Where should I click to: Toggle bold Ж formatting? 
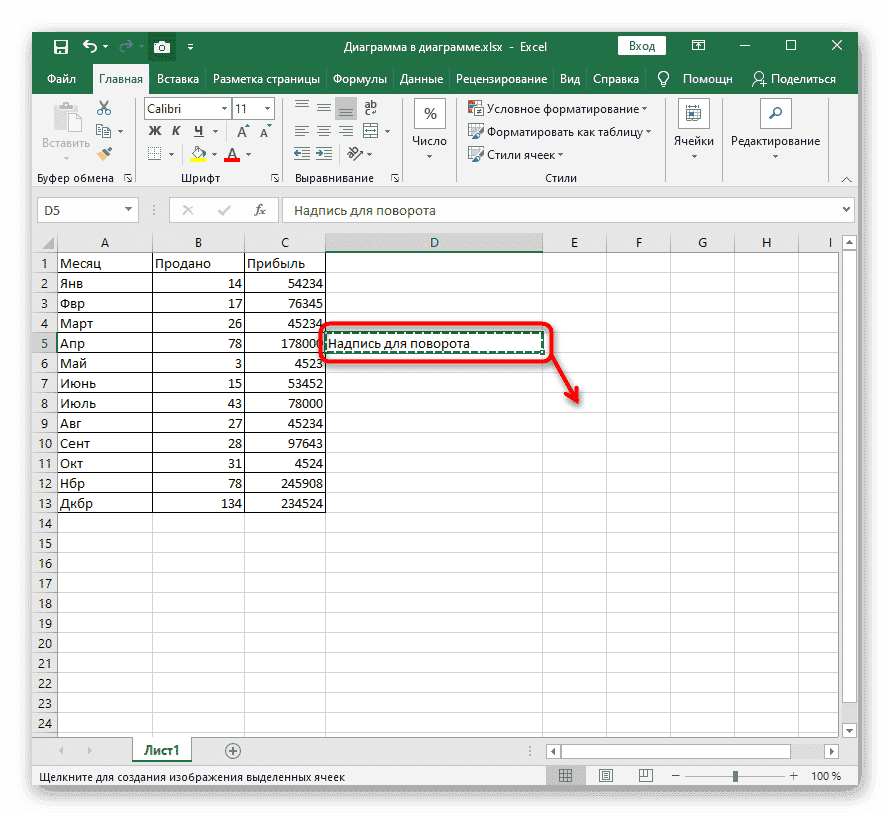coord(155,131)
